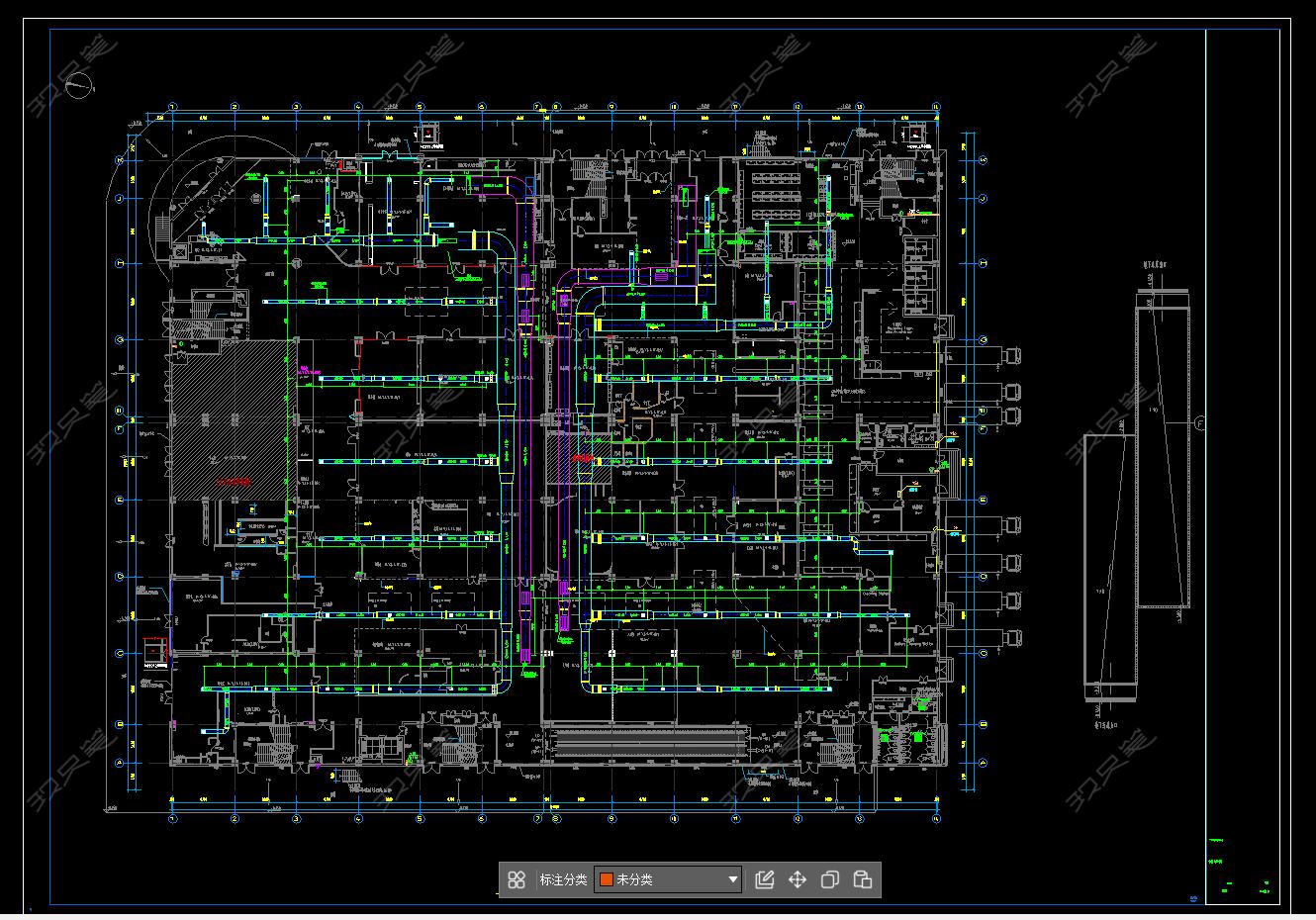This screenshot has width=1316, height=920.
Task: Click the copy overlapping-squares icon
Action: (830, 879)
